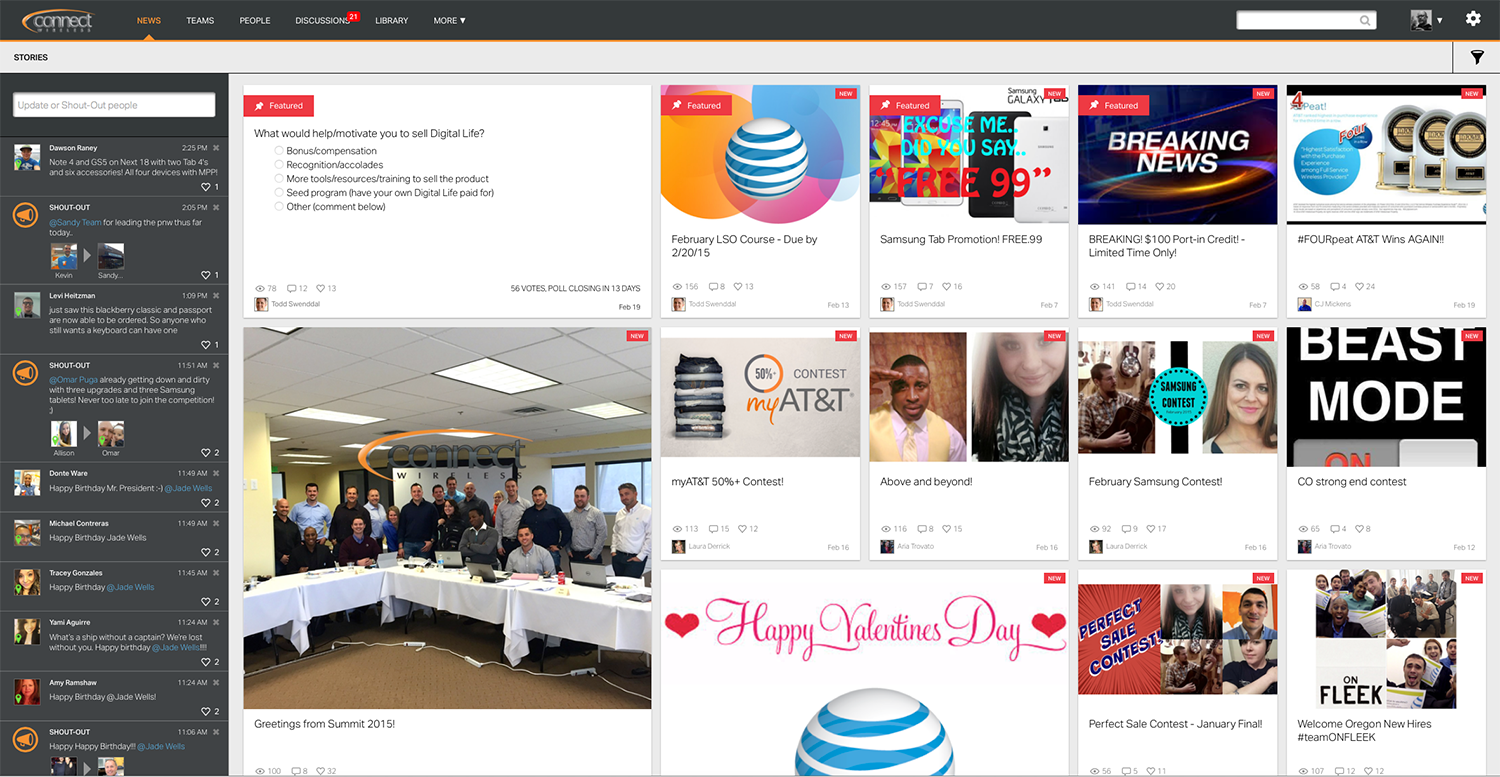The width and height of the screenshot is (1500, 777).
Task: Click the megaphone icon on the Omar Puga shout-out
Action: point(26,373)
